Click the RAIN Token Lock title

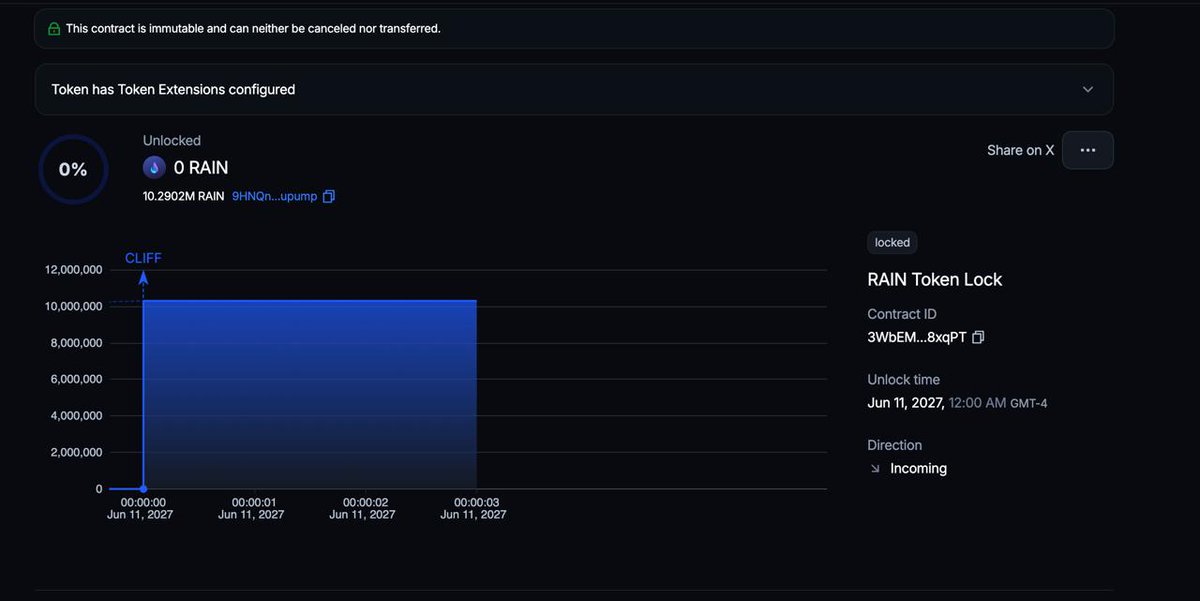pyautogui.click(x=934, y=280)
